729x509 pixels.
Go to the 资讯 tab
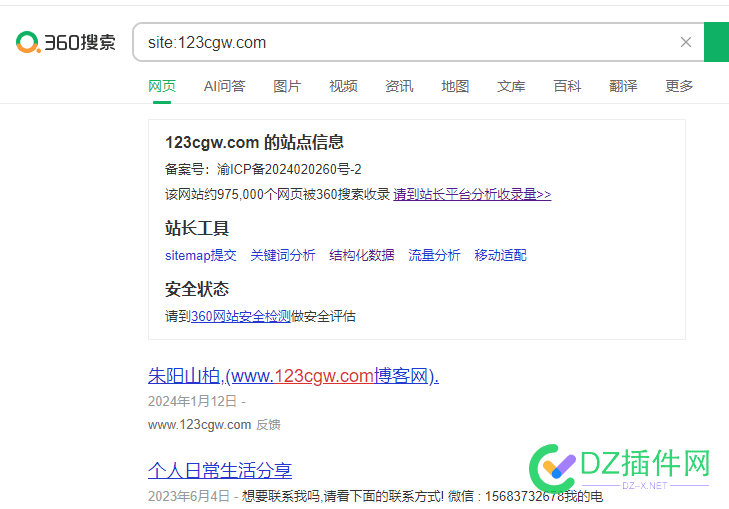(399, 86)
